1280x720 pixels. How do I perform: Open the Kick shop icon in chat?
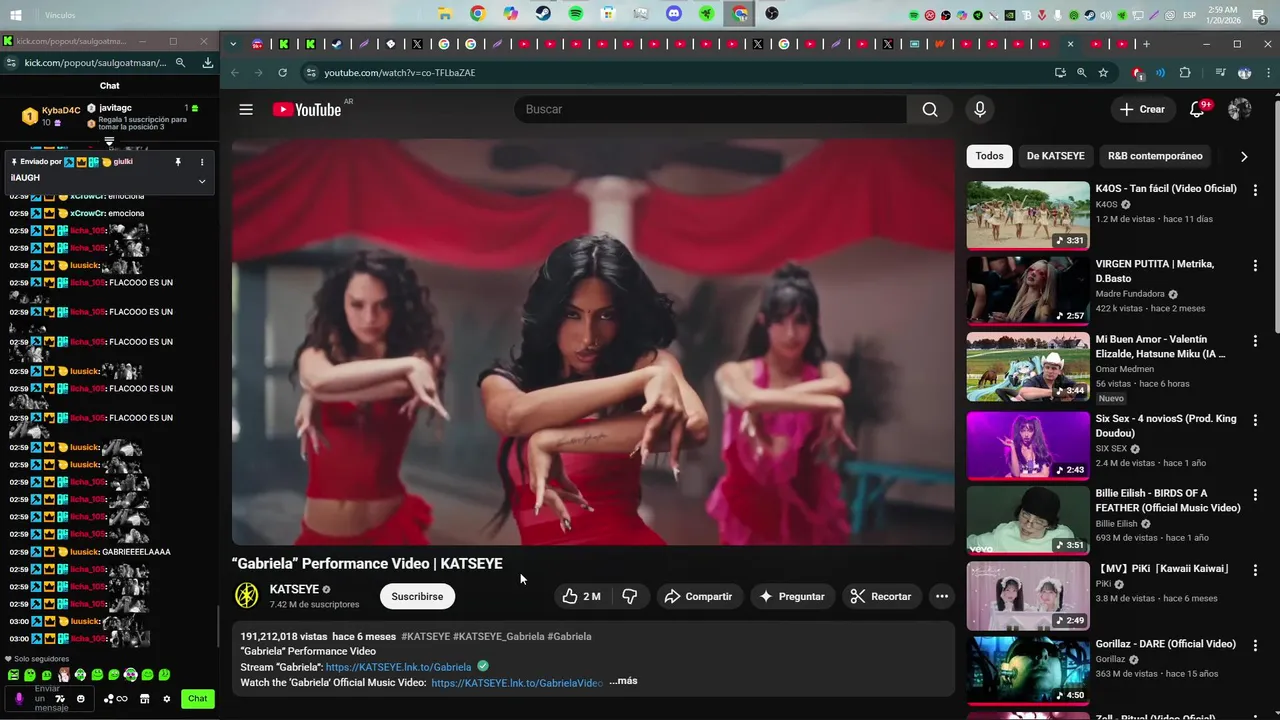pos(145,699)
